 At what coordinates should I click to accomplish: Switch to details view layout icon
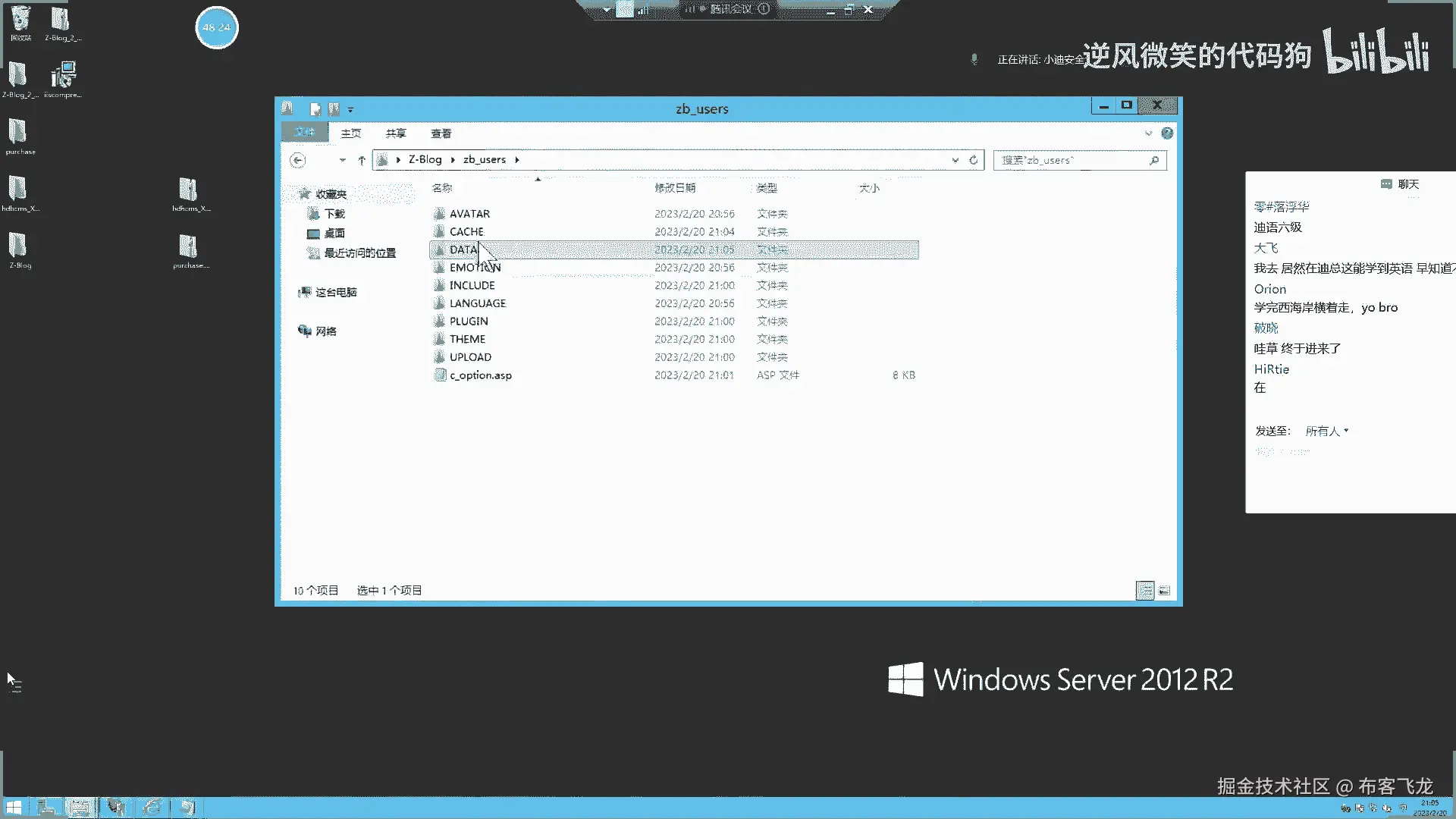pos(1144,590)
